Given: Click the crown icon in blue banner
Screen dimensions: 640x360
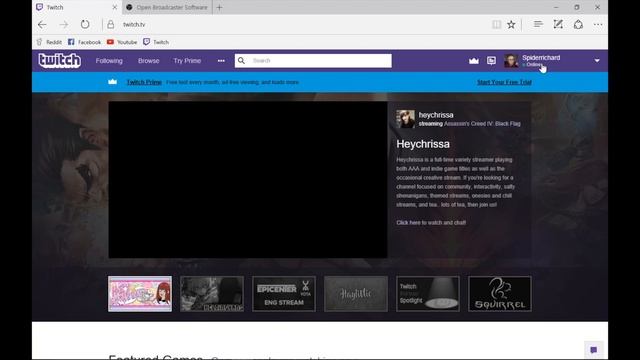Looking at the screenshot, I should point(113,82).
